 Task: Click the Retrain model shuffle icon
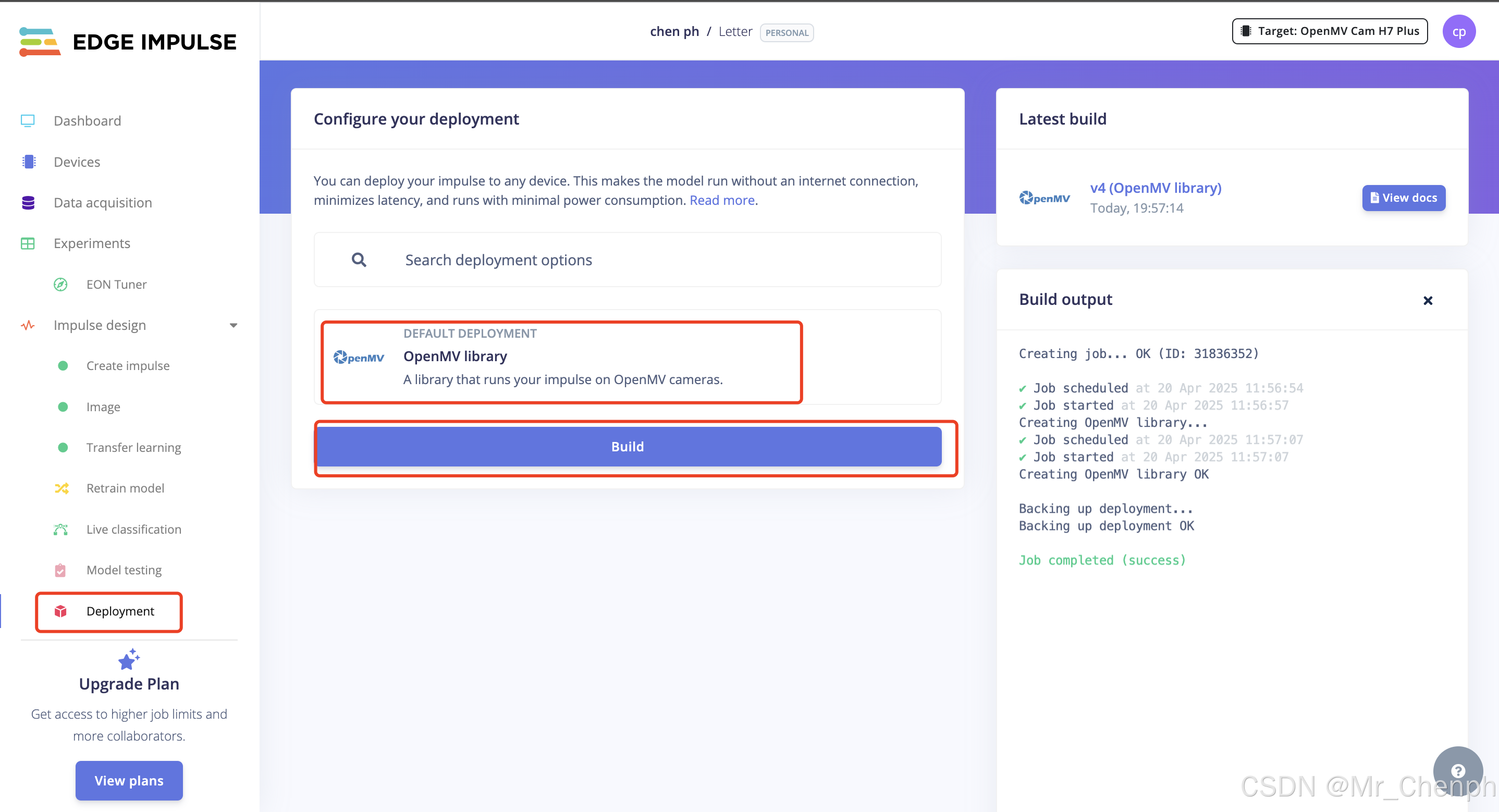(x=62, y=488)
